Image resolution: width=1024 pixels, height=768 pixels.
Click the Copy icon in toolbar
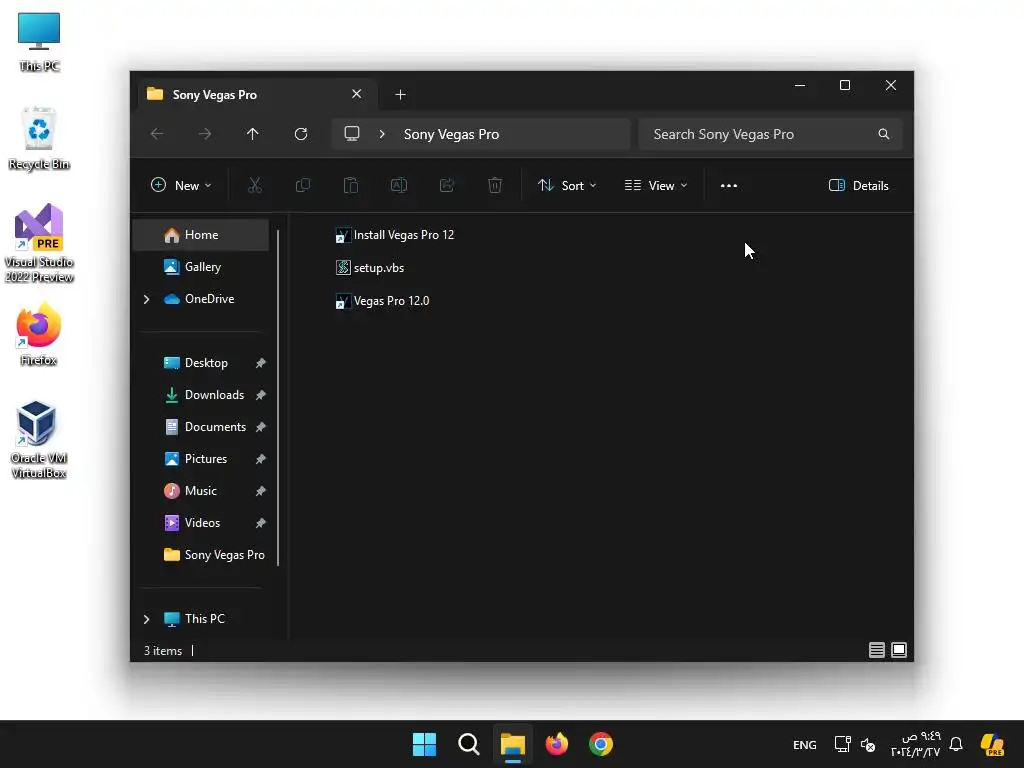pyautogui.click(x=302, y=185)
